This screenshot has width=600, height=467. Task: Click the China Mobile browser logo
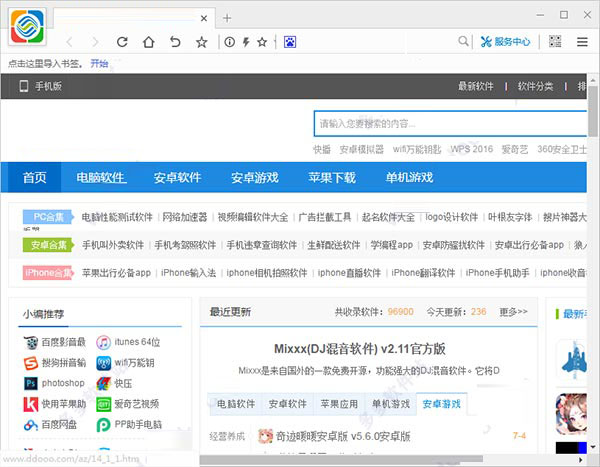[28, 27]
